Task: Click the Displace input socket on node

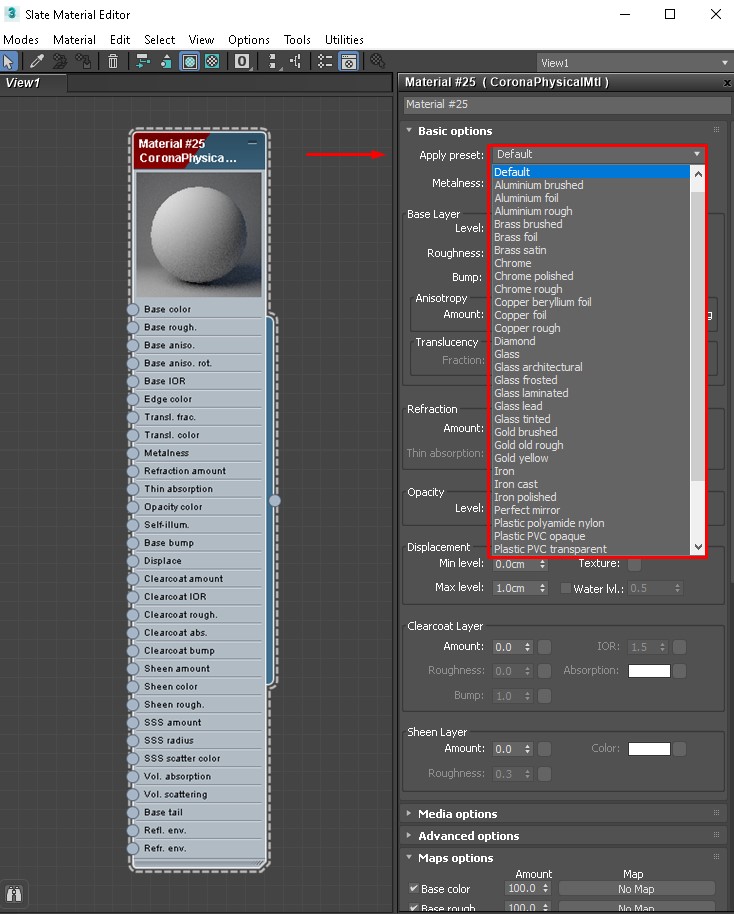Action: [x=133, y=561]
